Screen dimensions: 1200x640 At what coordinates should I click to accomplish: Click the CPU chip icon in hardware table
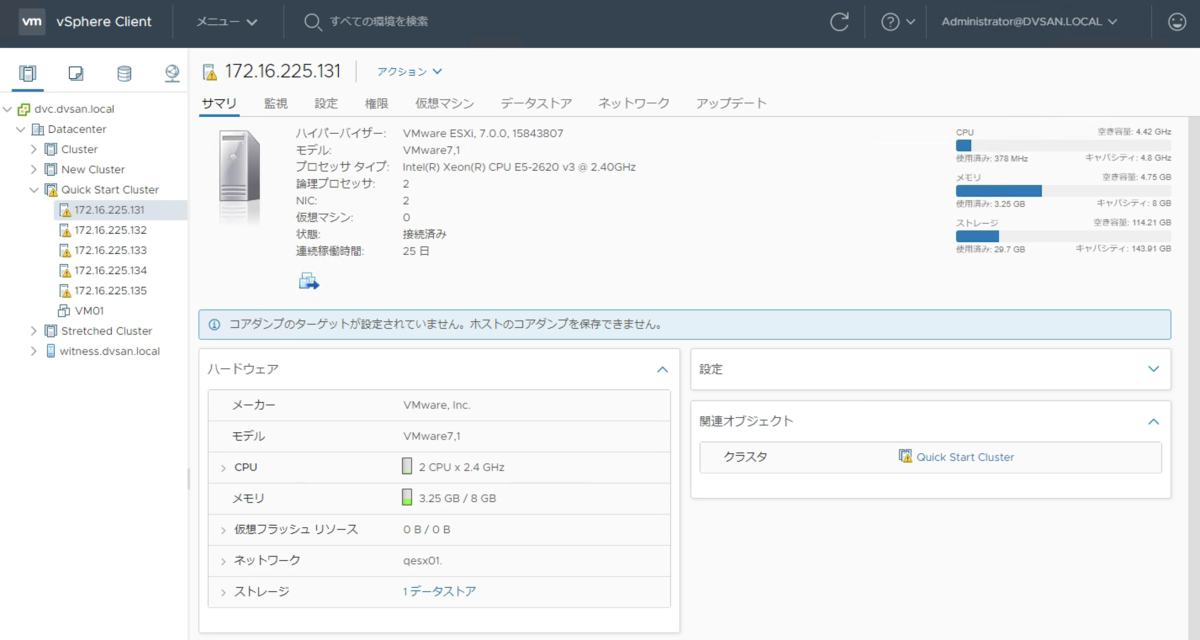click(407, 467)
